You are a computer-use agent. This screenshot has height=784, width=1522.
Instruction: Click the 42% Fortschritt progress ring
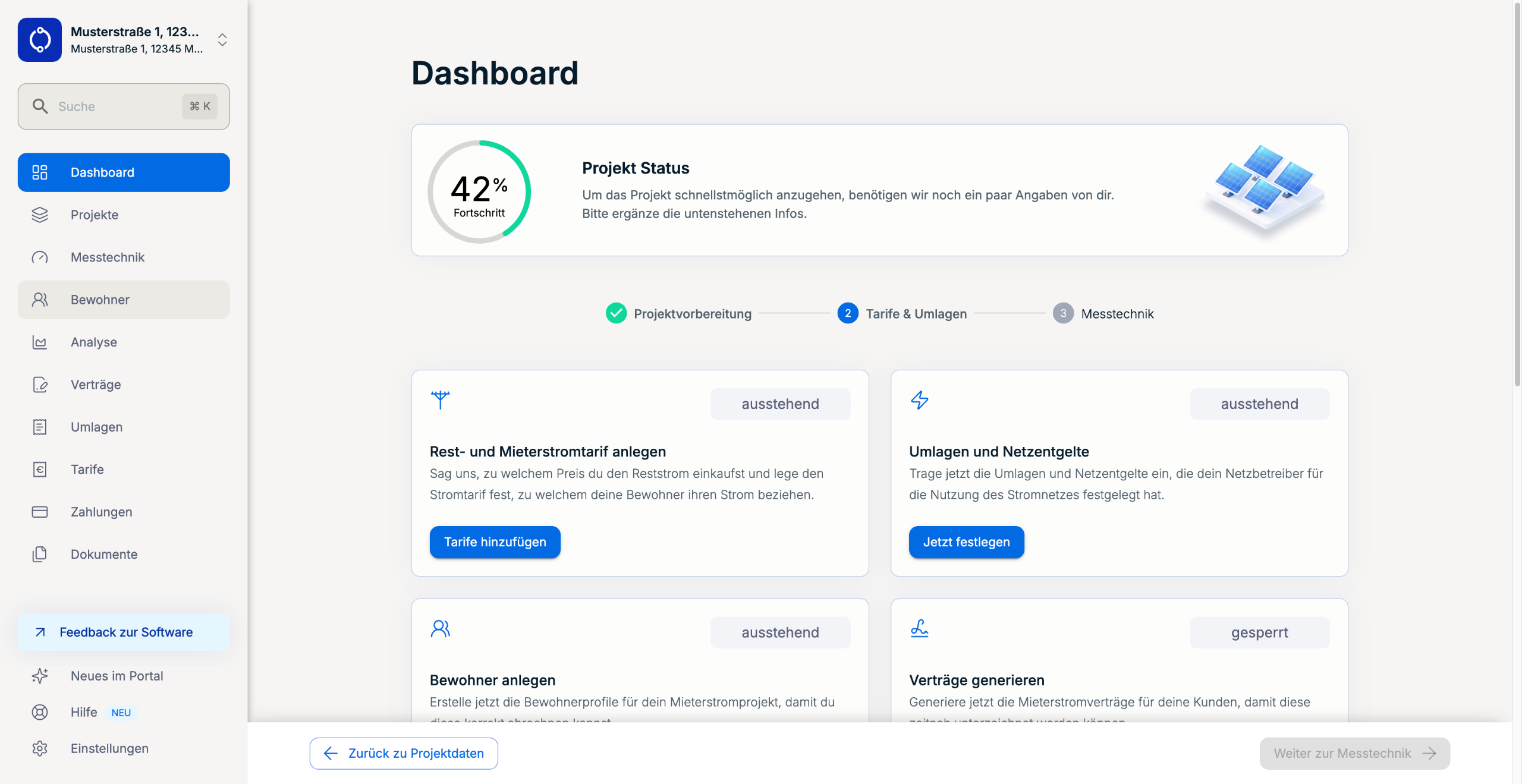pos(479,192)
